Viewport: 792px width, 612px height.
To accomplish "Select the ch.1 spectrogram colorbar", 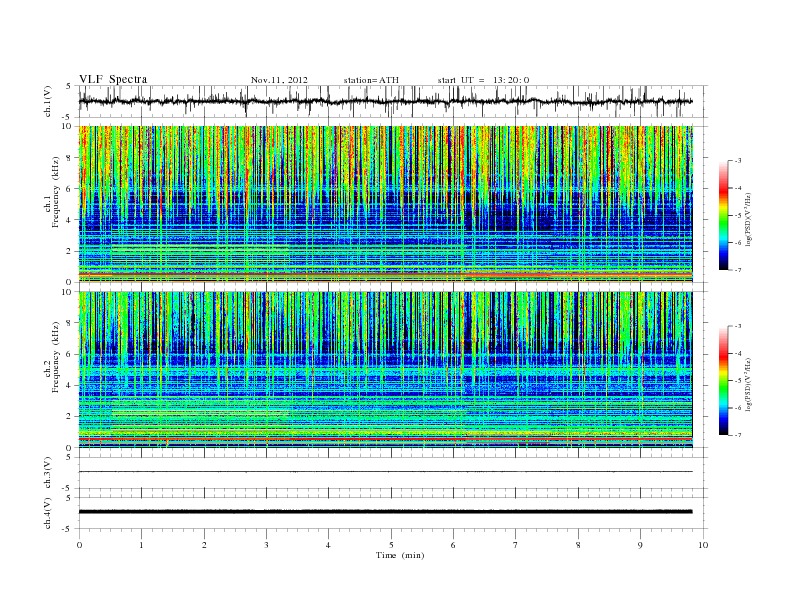I will 723,215.
